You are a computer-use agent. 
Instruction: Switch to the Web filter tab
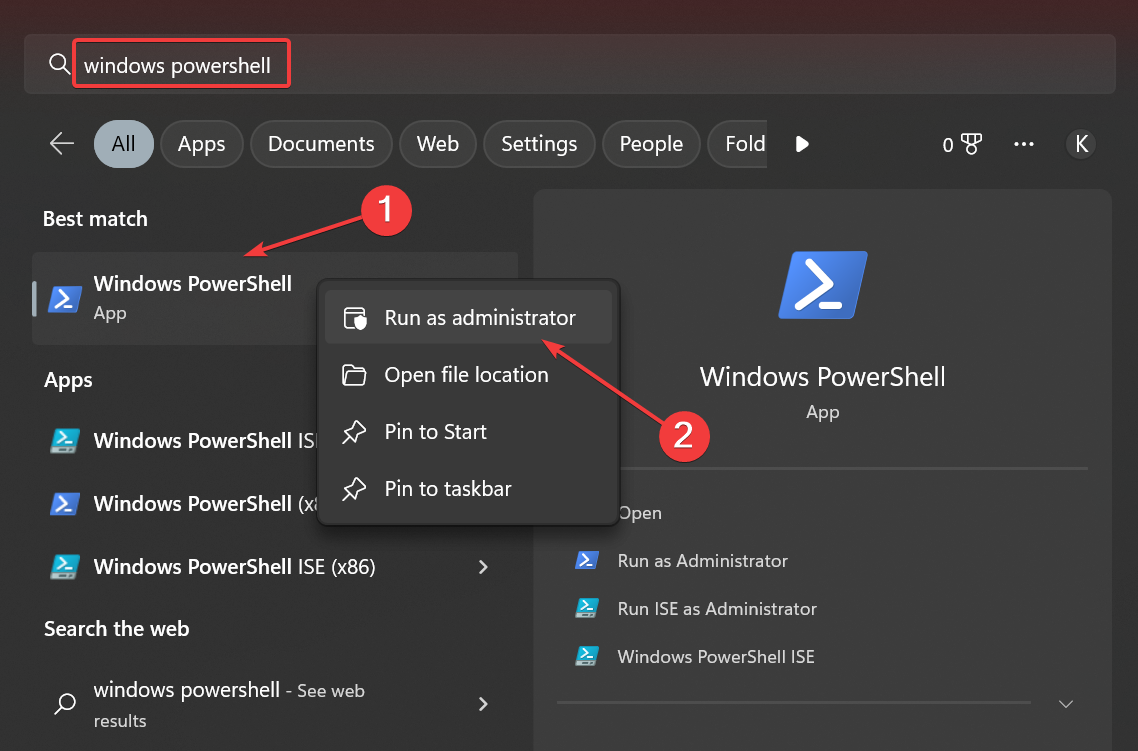[x=438, y=144]
